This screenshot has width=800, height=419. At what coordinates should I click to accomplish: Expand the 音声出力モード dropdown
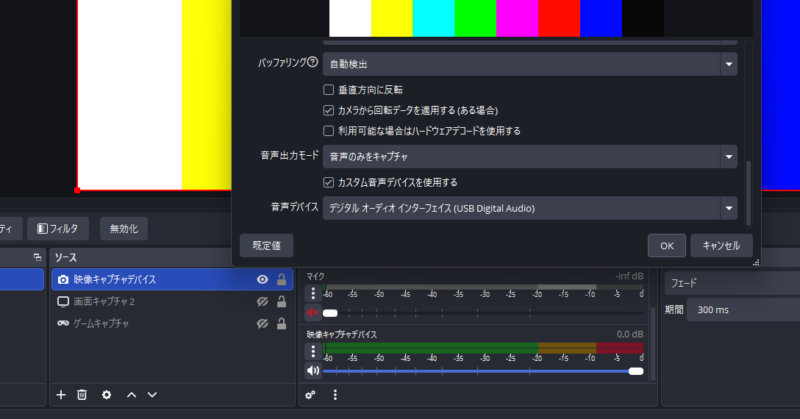(x=529, y=157)
